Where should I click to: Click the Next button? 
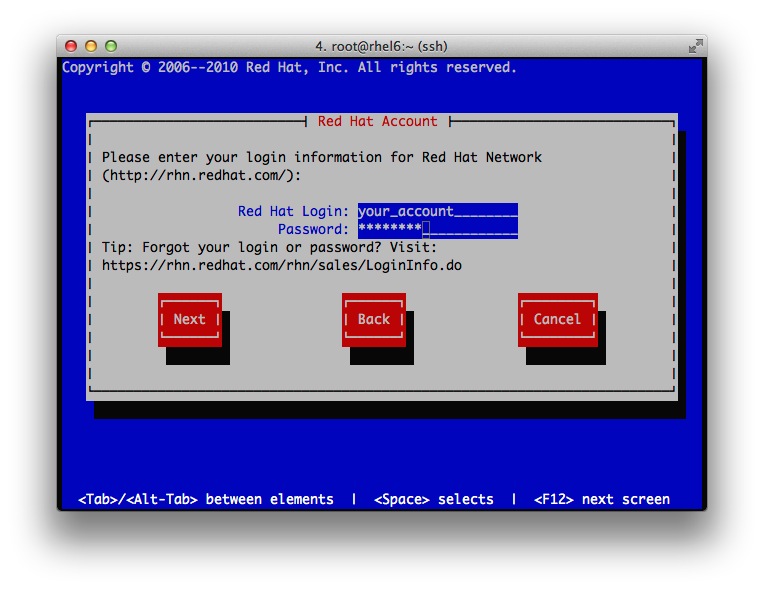pos(190,320)
